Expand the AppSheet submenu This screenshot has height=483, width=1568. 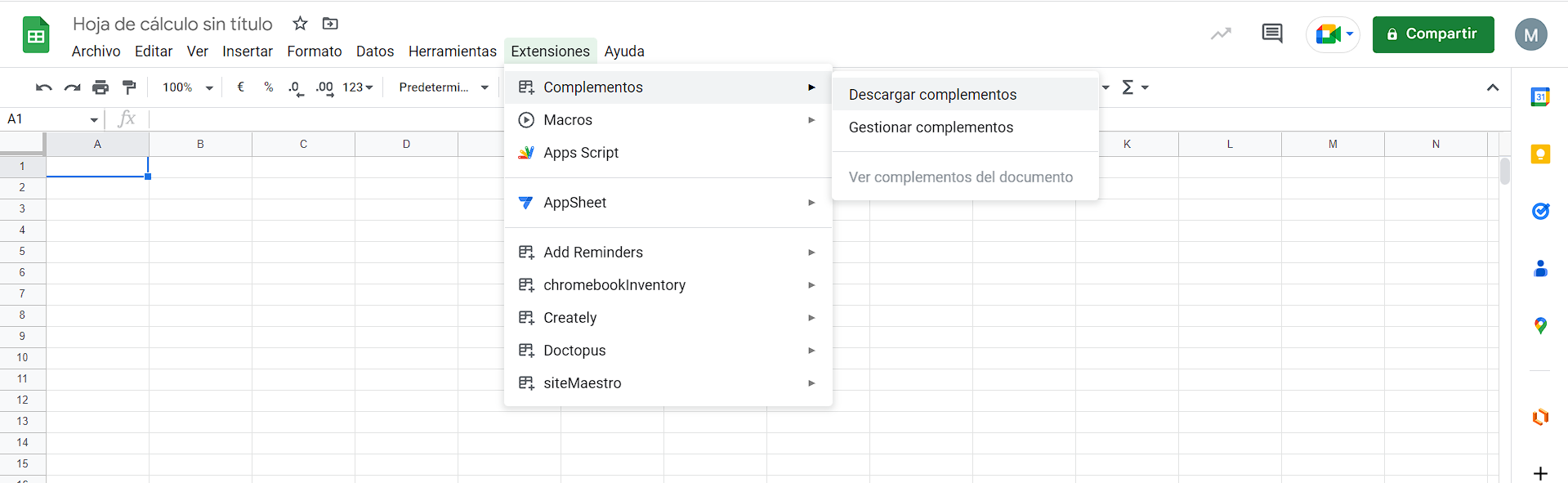[668, 203]
